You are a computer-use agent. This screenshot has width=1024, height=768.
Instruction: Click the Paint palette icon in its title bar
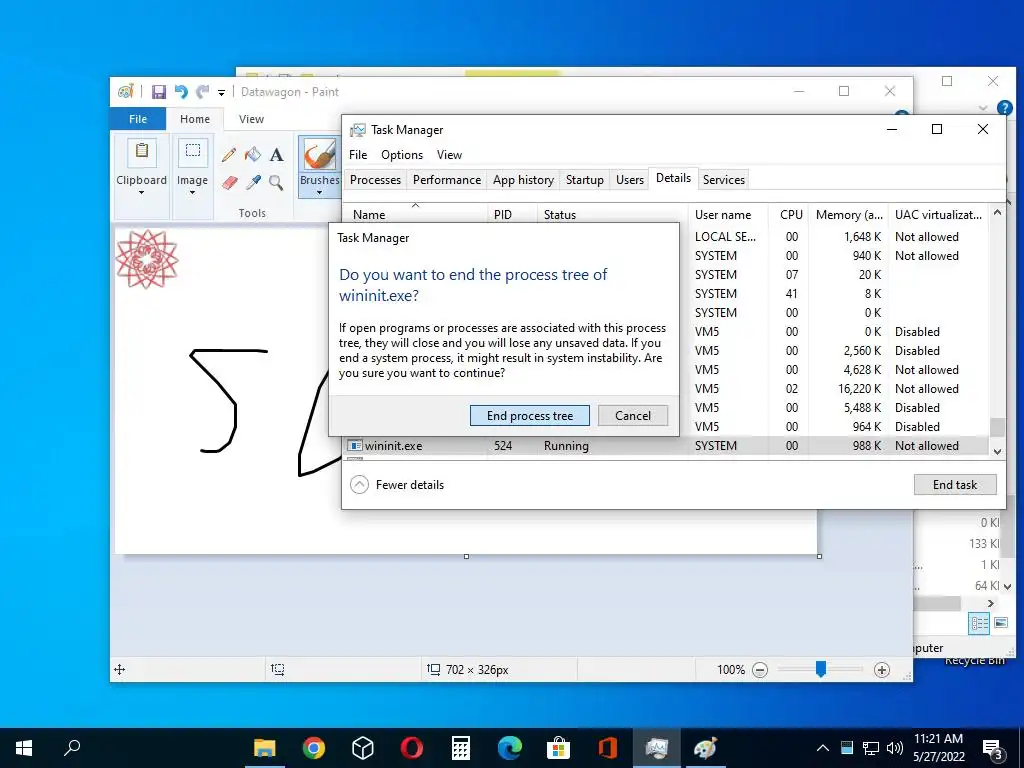tap(125, 92)
